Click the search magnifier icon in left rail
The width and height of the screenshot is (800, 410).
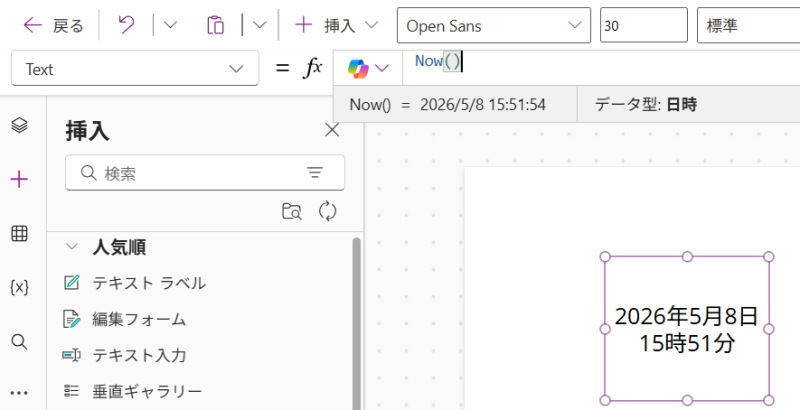click(19, 342)
